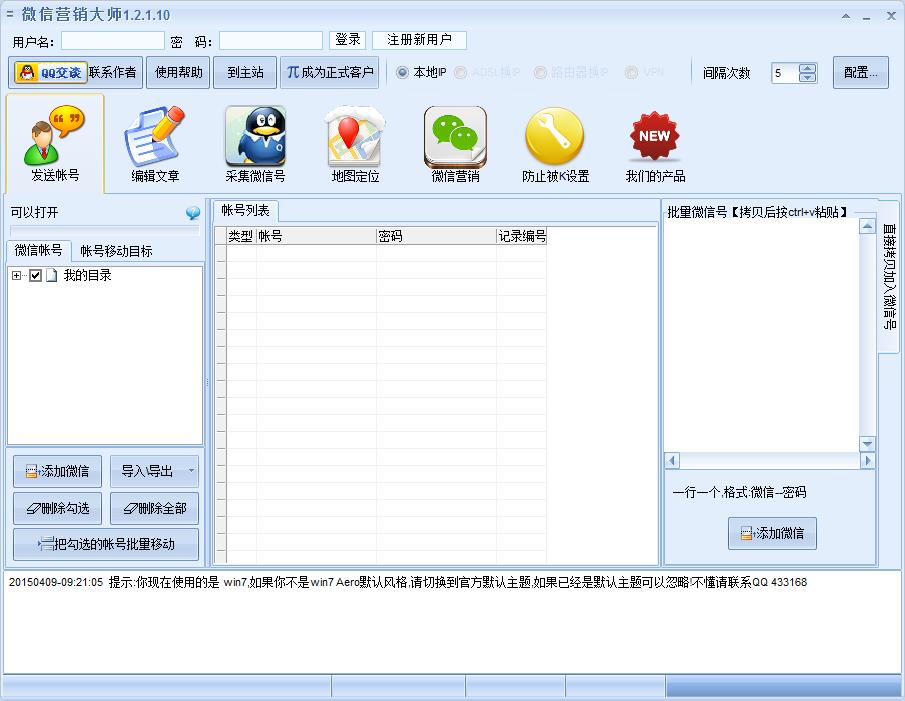Select the 帐号列表 tab
Viewport: 905px width, 701px height.
tap(245, 211)
